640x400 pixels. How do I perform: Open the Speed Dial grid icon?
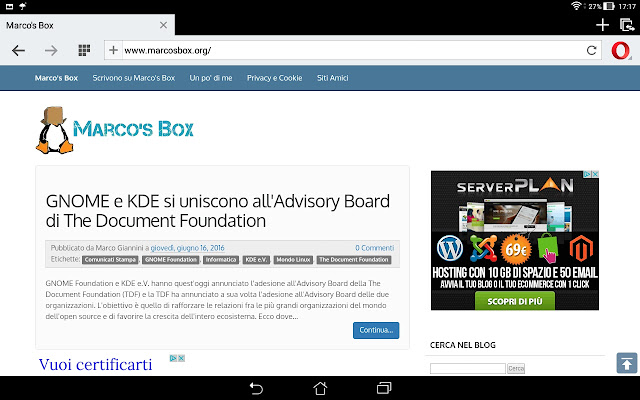[84, 50]
